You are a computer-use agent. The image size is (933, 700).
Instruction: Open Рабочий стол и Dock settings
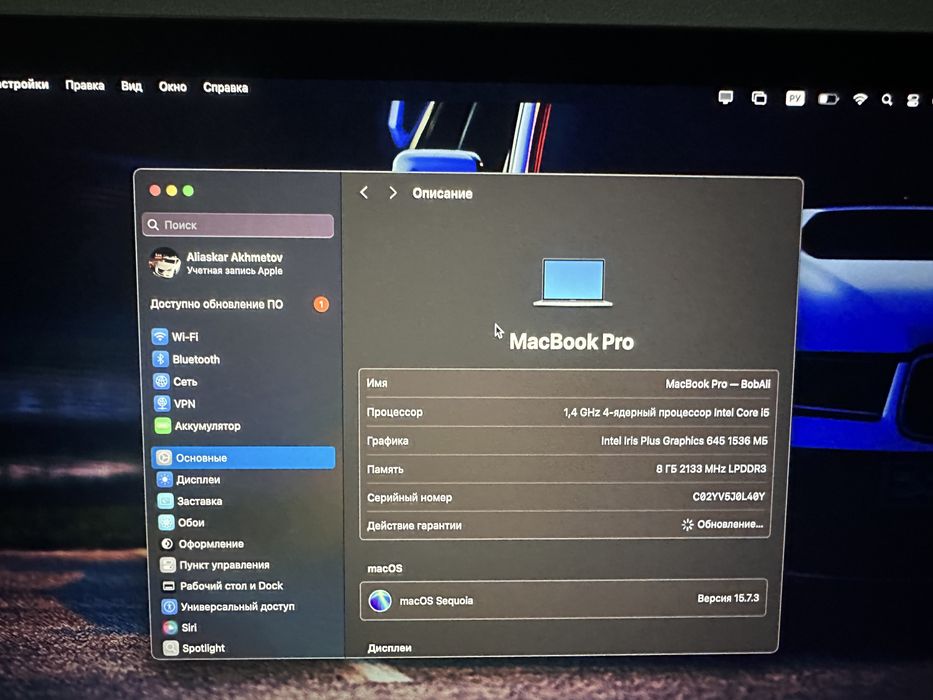pyautogui.click(x=223, y=586)
